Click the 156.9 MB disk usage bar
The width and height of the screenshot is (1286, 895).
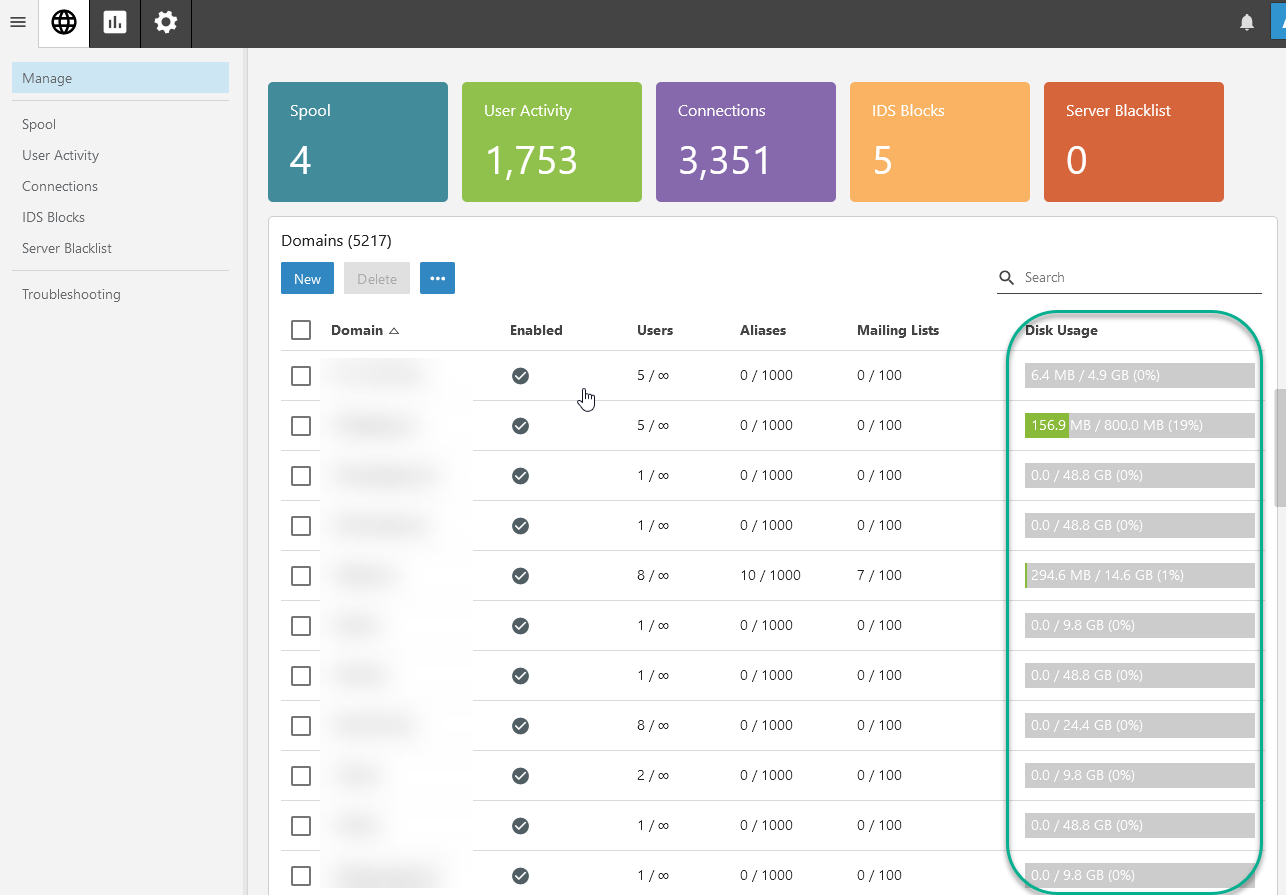tap(1139, 426)
